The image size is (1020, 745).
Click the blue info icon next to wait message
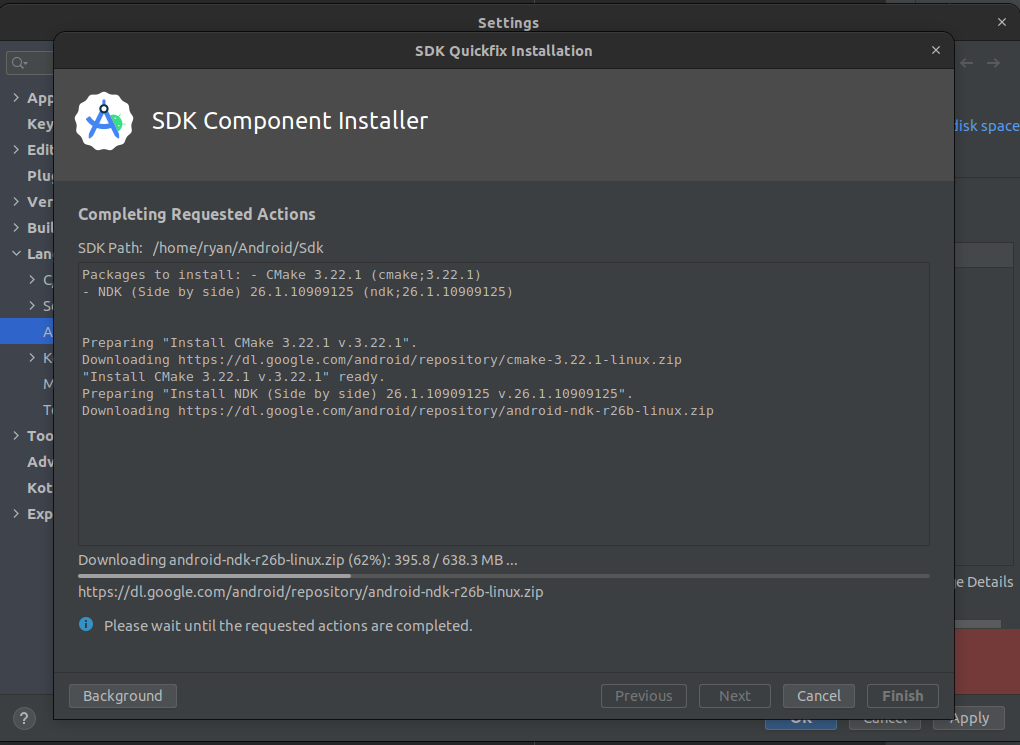pos(86,625)
